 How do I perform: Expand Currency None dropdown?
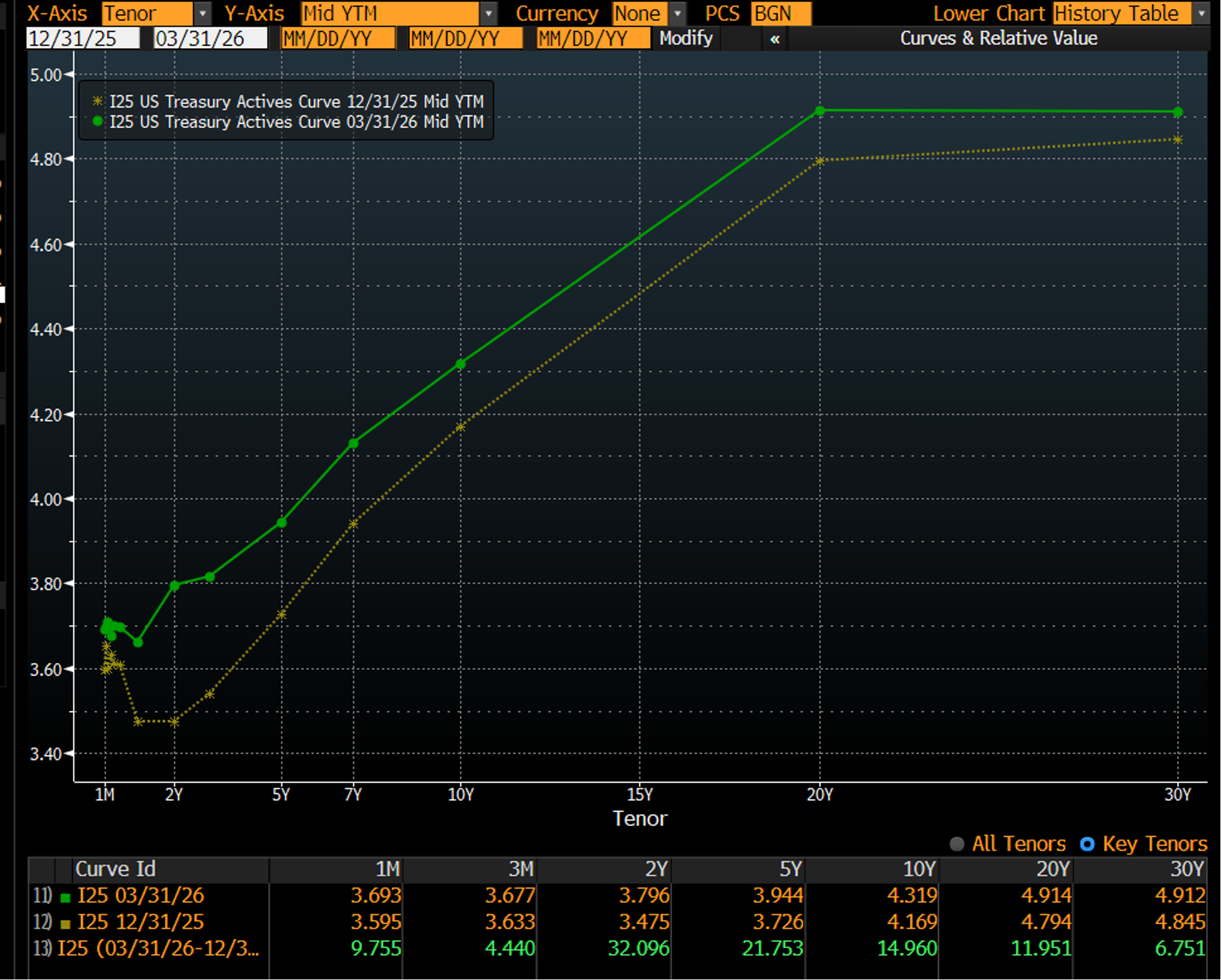678,13
